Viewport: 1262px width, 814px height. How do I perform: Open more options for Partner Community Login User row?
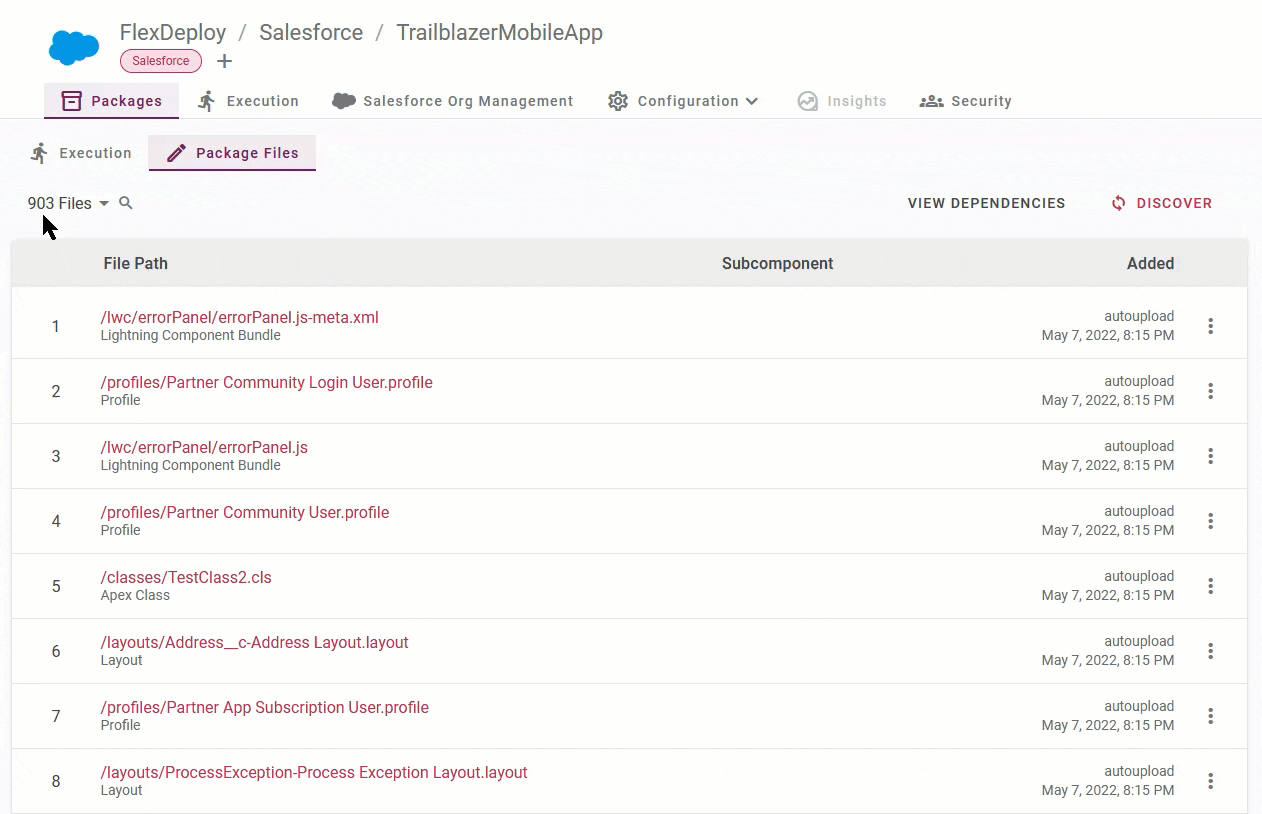1210,391
